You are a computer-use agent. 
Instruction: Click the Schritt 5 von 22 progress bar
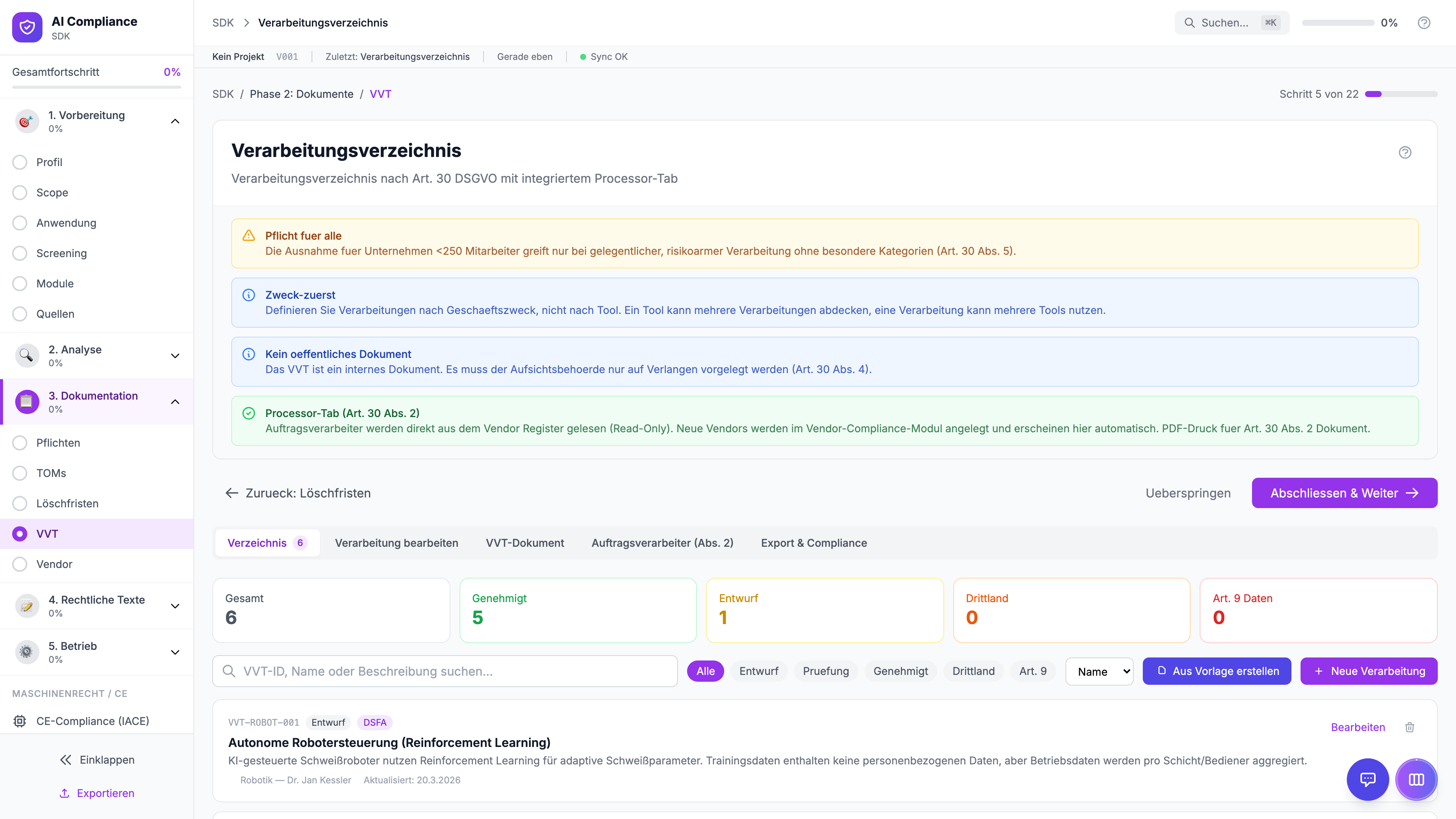point(1401,94)
